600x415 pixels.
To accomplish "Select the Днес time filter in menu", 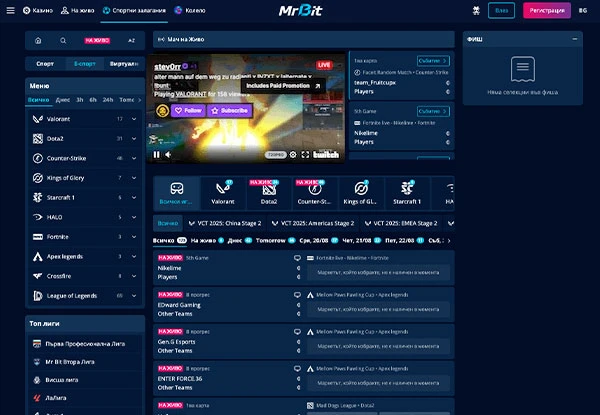I will [63, 100].
